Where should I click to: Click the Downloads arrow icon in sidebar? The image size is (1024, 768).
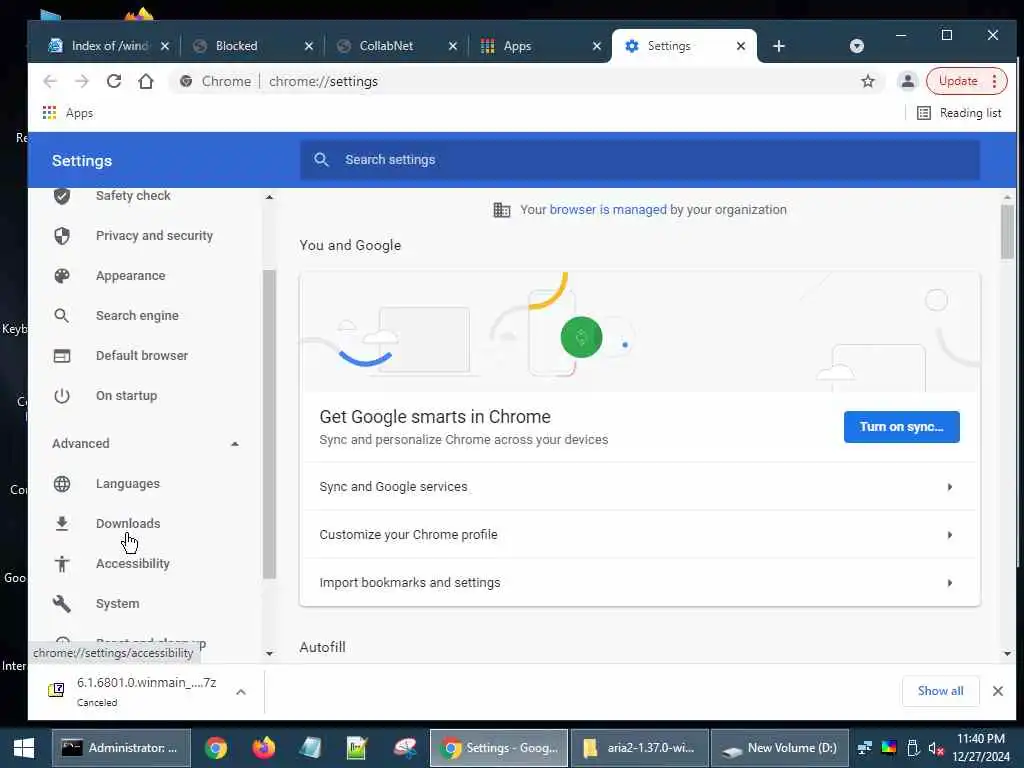point(62,524)
